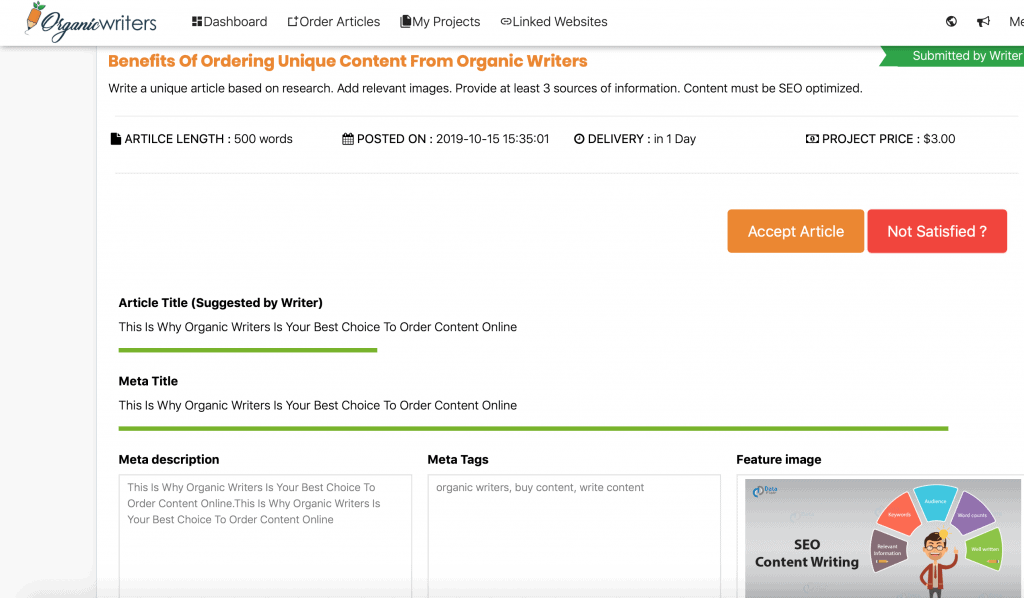Image resolution: width=1024 pixels, height=598 pixels.
Task: Click the Accept Article button
Action: coord(795,231)
